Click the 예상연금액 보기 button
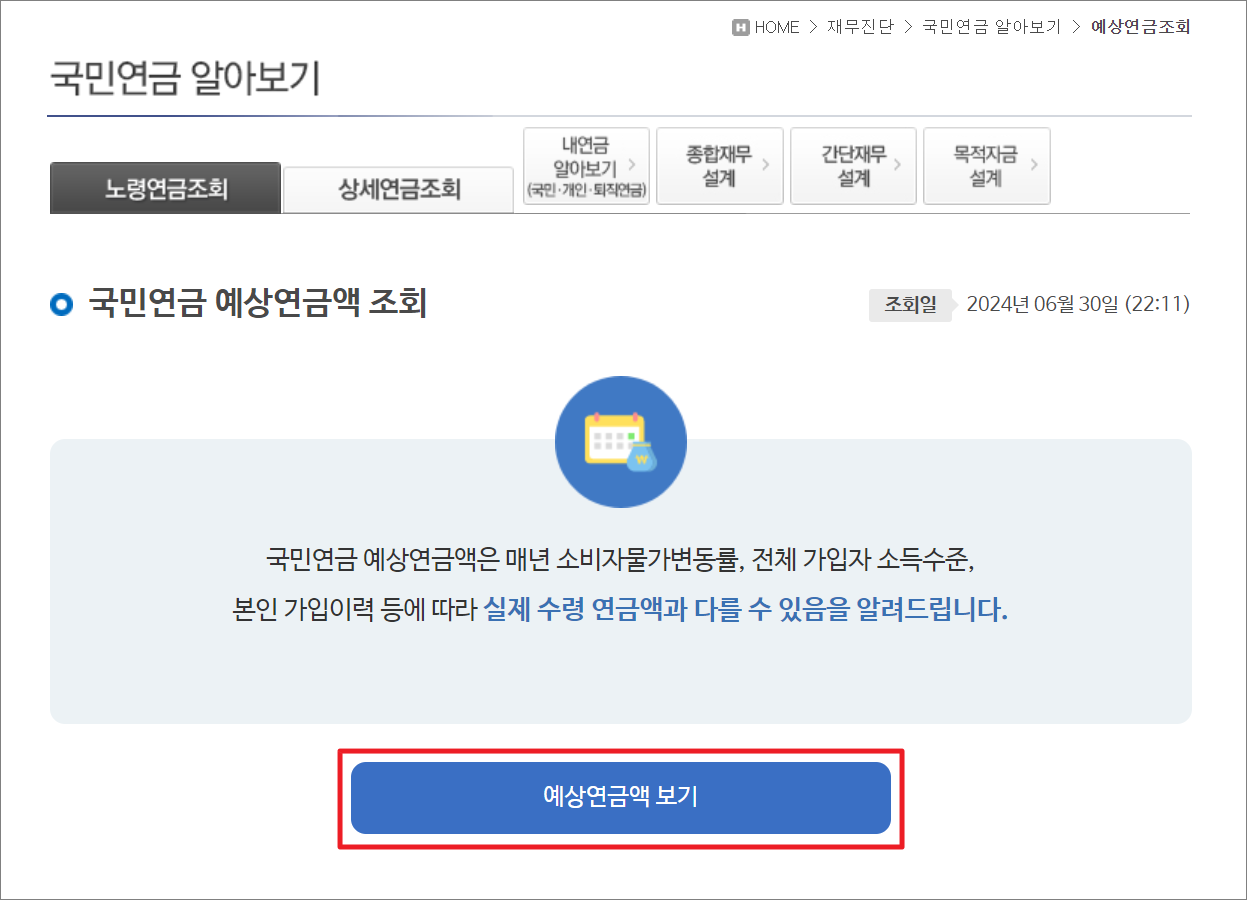The image size is (1247, 900). [621, 797]
